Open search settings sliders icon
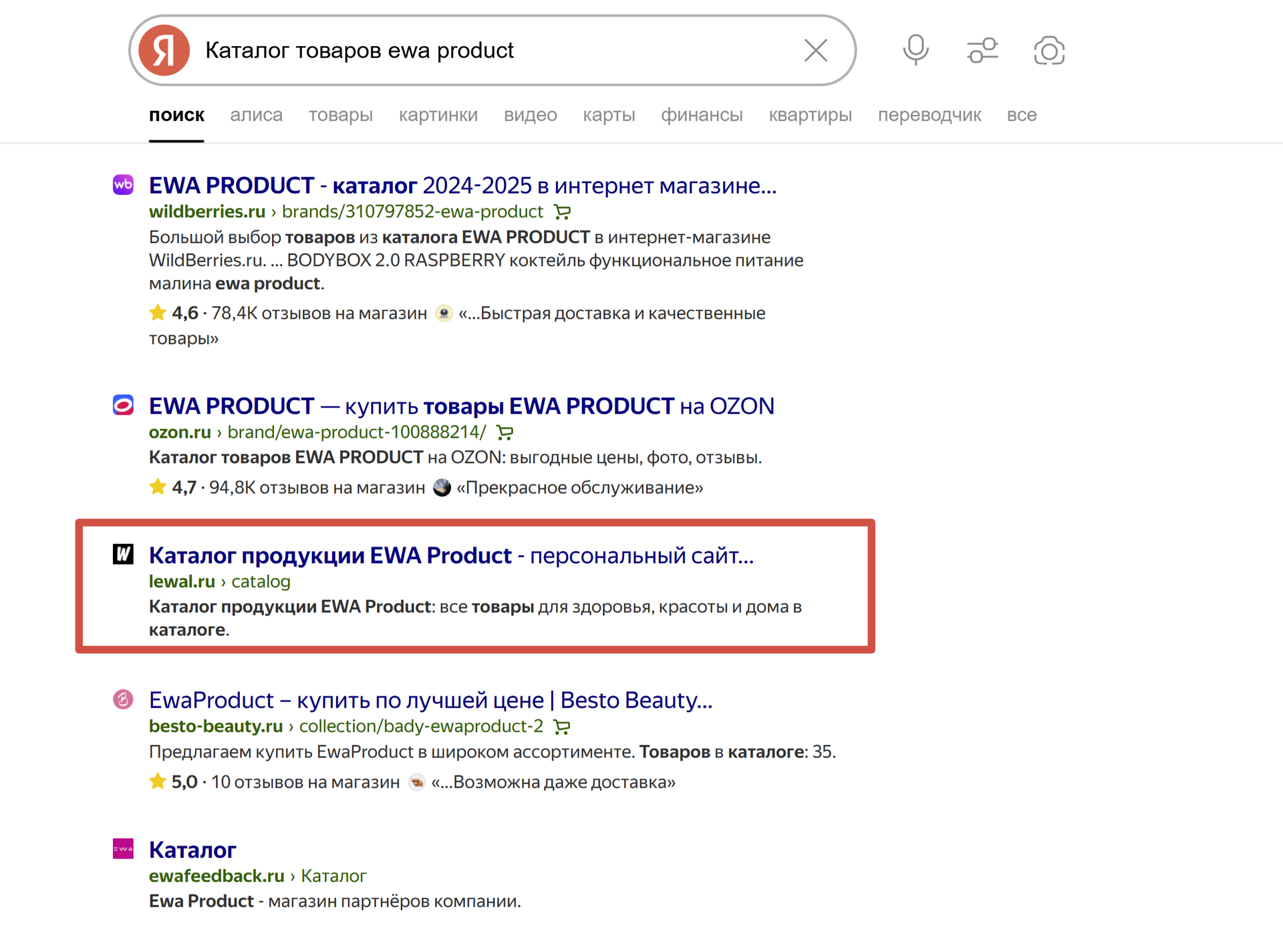1283x952 pixels. (x=982, y=50)
